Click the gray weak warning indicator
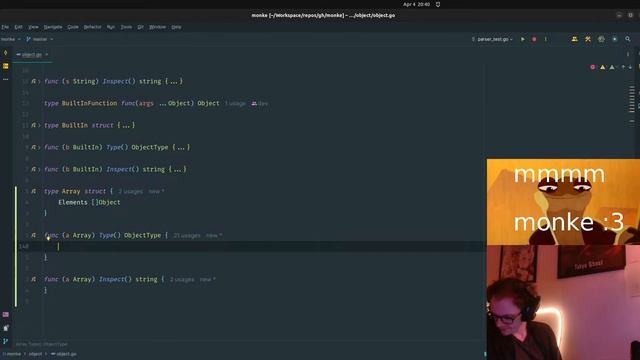 (612, 67)
